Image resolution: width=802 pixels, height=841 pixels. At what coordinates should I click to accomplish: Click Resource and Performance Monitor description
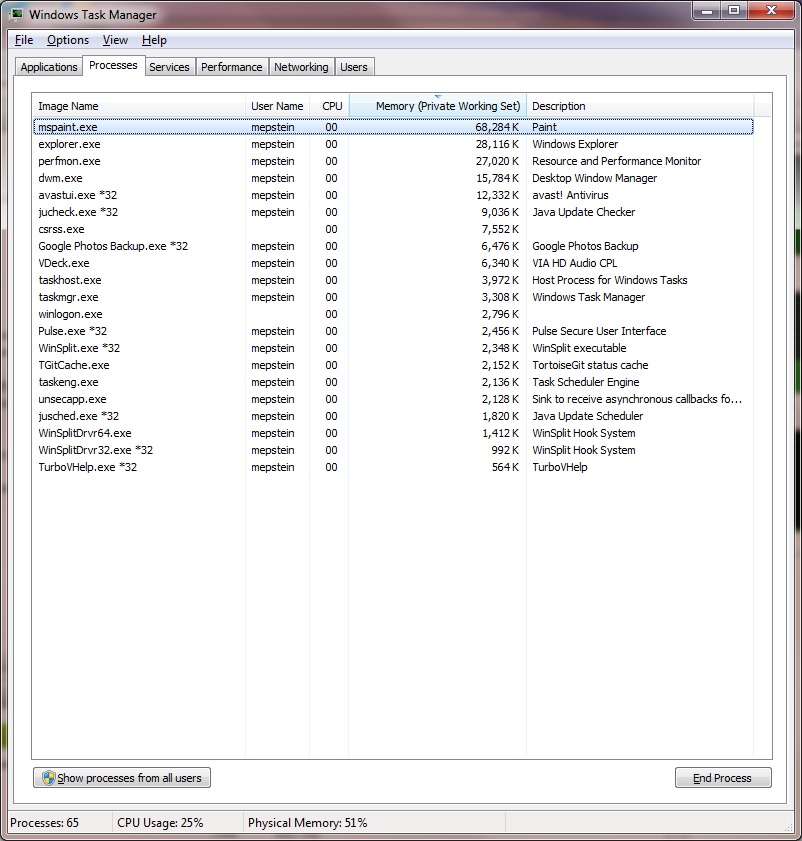[x=616, y=161]
